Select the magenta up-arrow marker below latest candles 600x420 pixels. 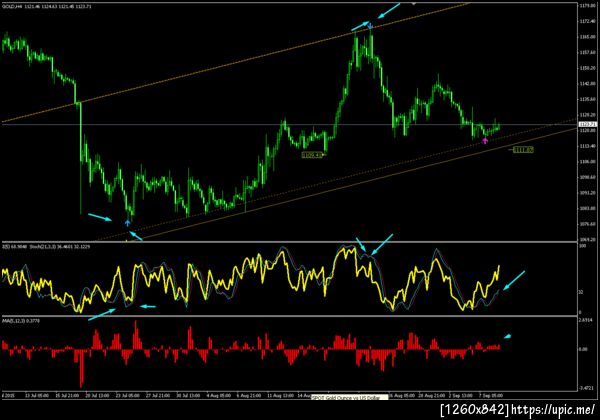[x=485, y=141]
